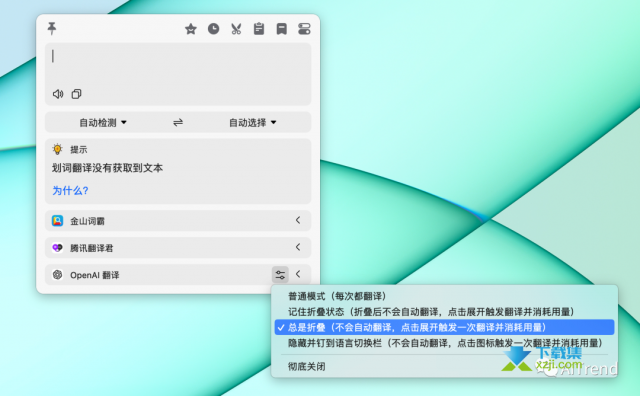This screenshot has width=640, height=396.
Task: Click the 划词翻译没有获取到文本 message
Action: 107,168
